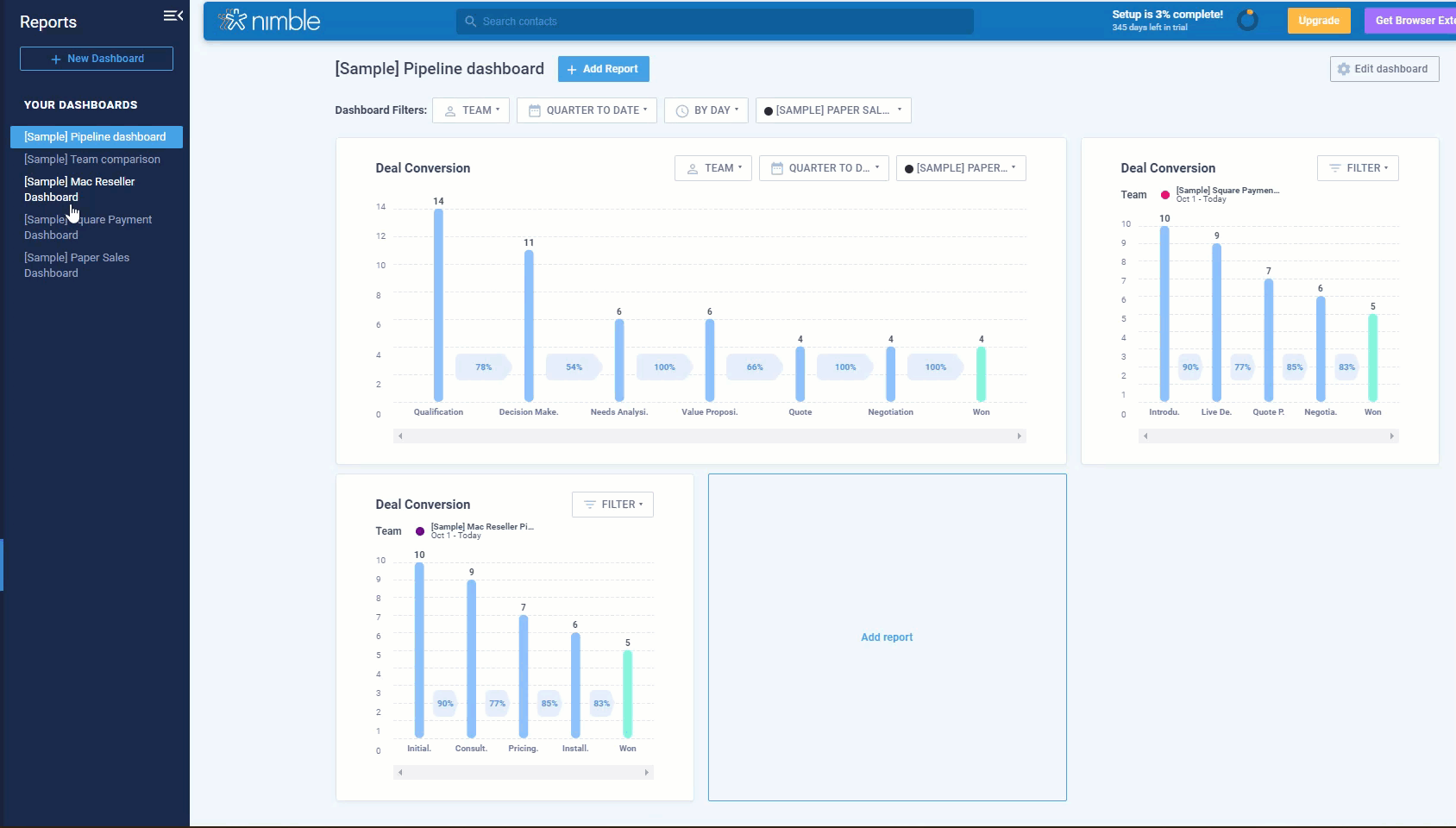The width and height of the screenshot is (1456, 828).
Task: Click the search magnifier icon
Action: (470, 22)
